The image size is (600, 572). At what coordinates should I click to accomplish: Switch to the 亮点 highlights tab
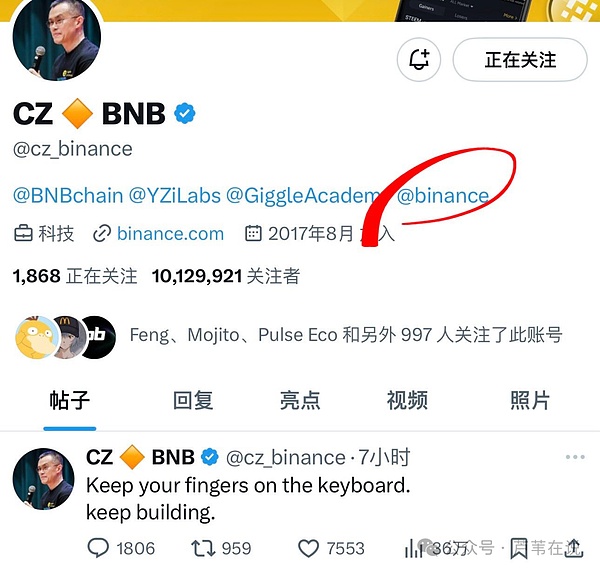pos(300,401)
